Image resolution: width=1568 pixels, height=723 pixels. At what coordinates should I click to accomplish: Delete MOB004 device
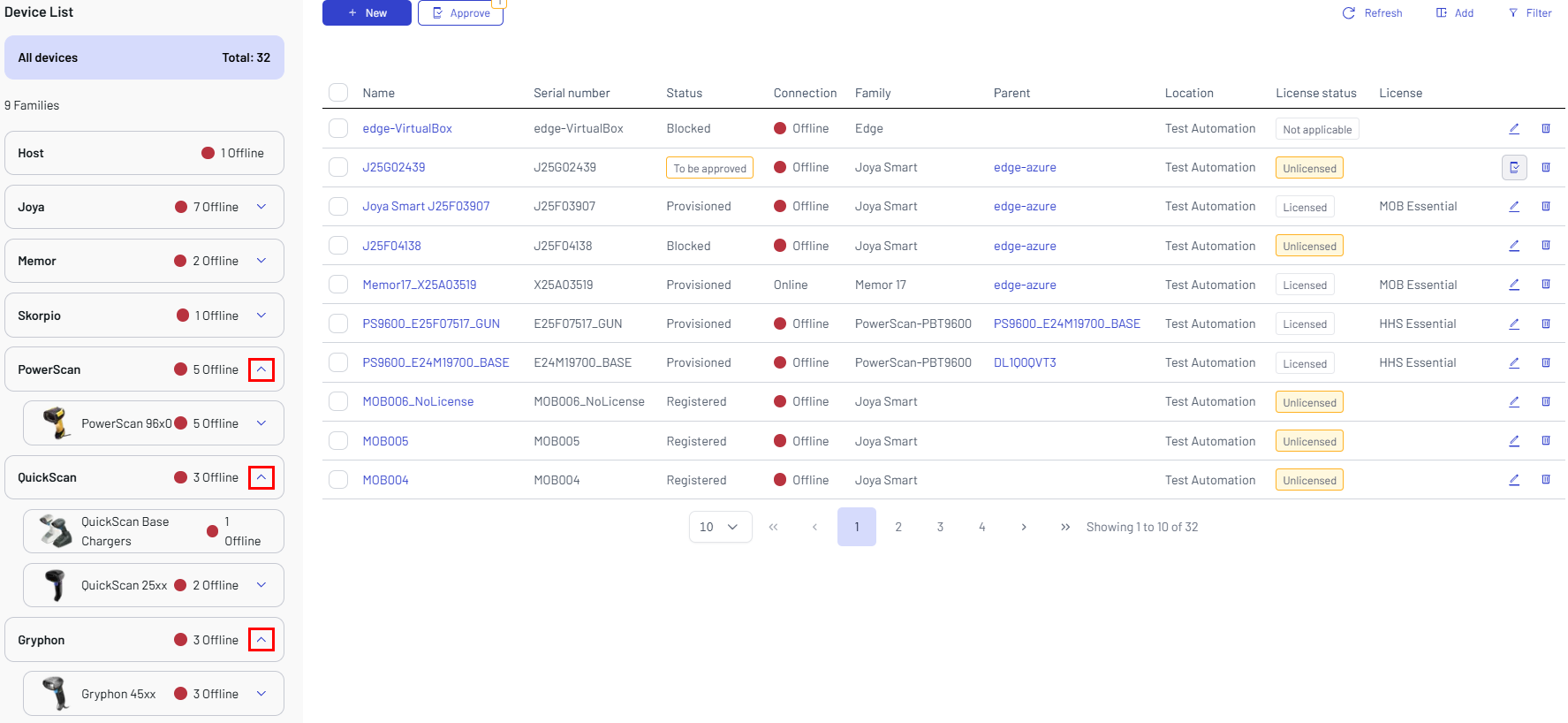1546,479
